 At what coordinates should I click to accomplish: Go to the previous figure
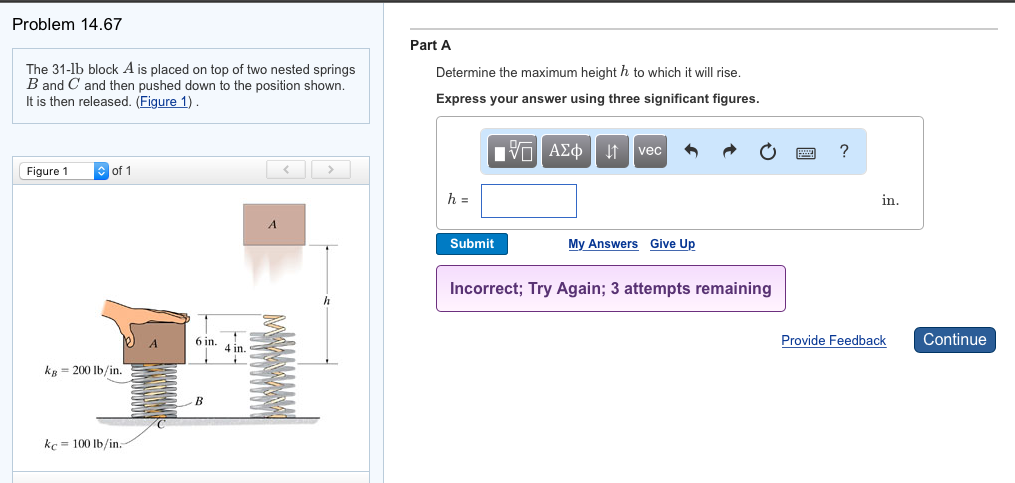click(285, 170)
